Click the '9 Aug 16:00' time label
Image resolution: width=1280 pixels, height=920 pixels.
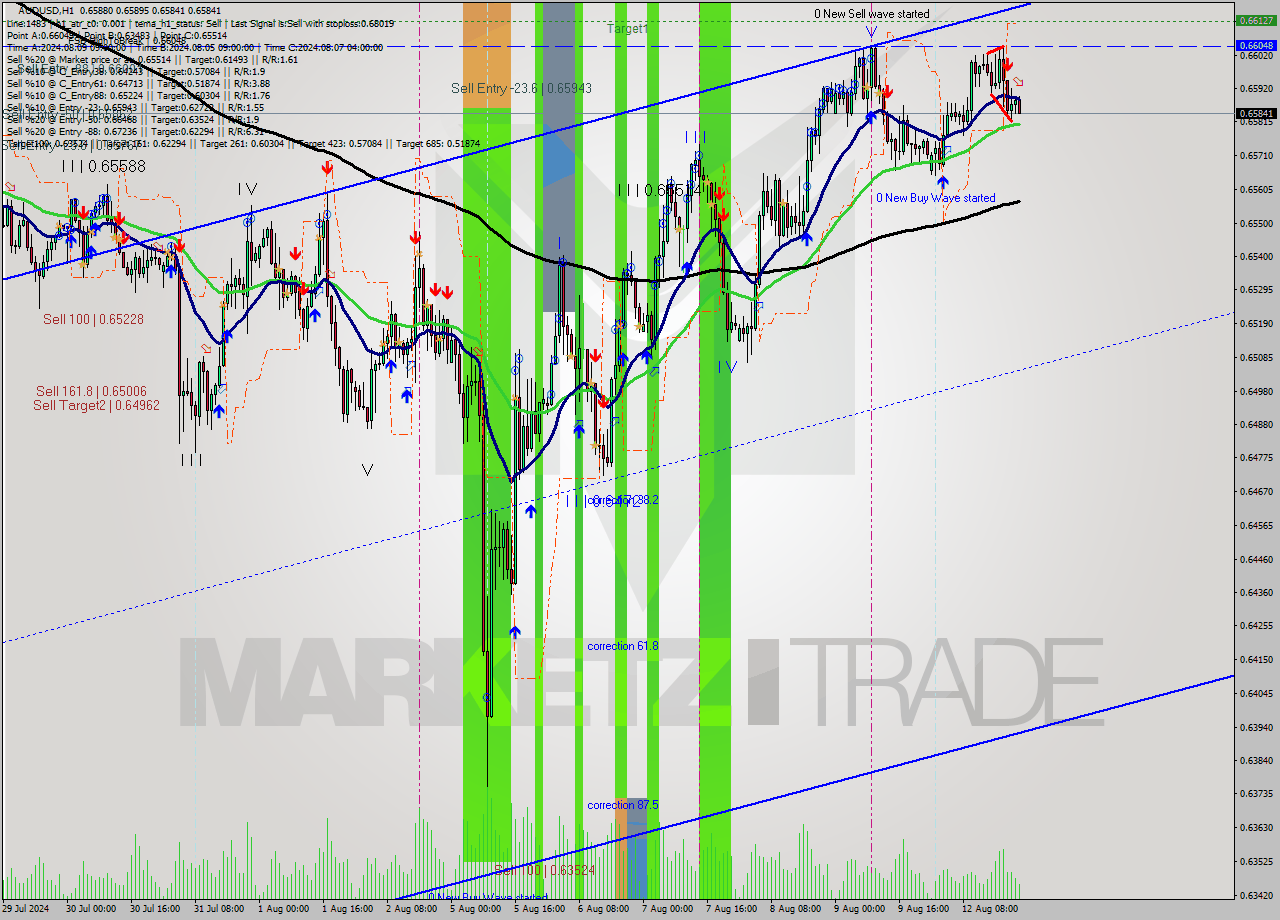pos(923,909)
